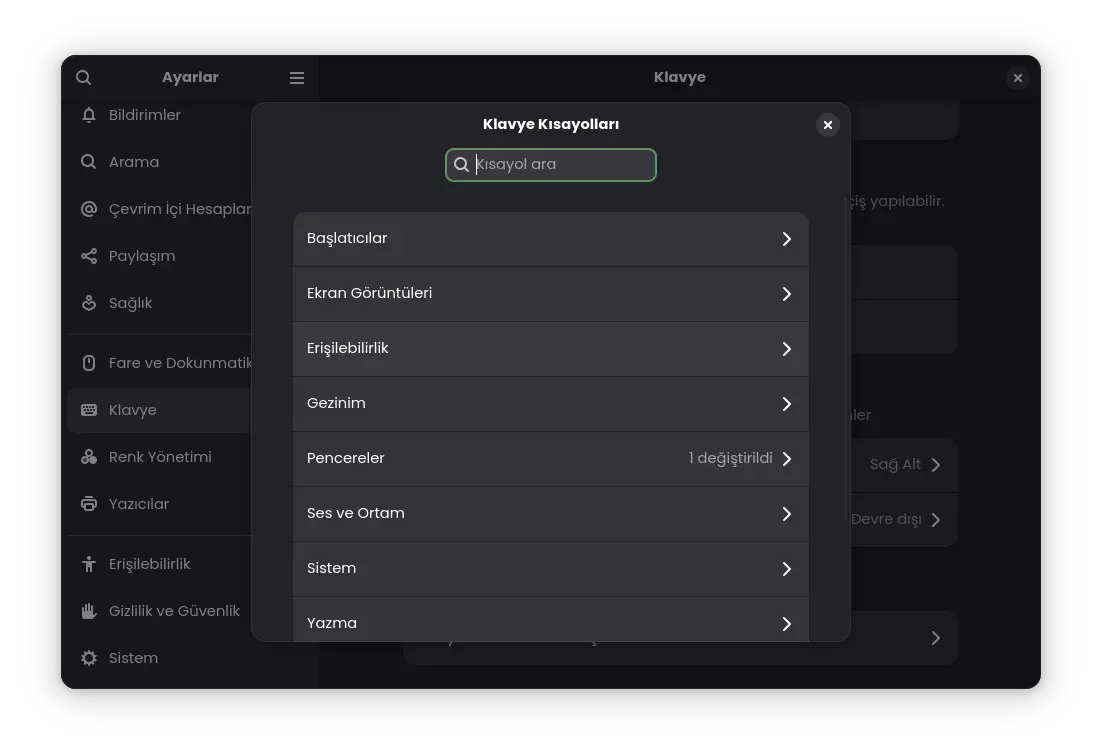Open Sağlık settings panel

pyautogui.click(x=160, y=303)
